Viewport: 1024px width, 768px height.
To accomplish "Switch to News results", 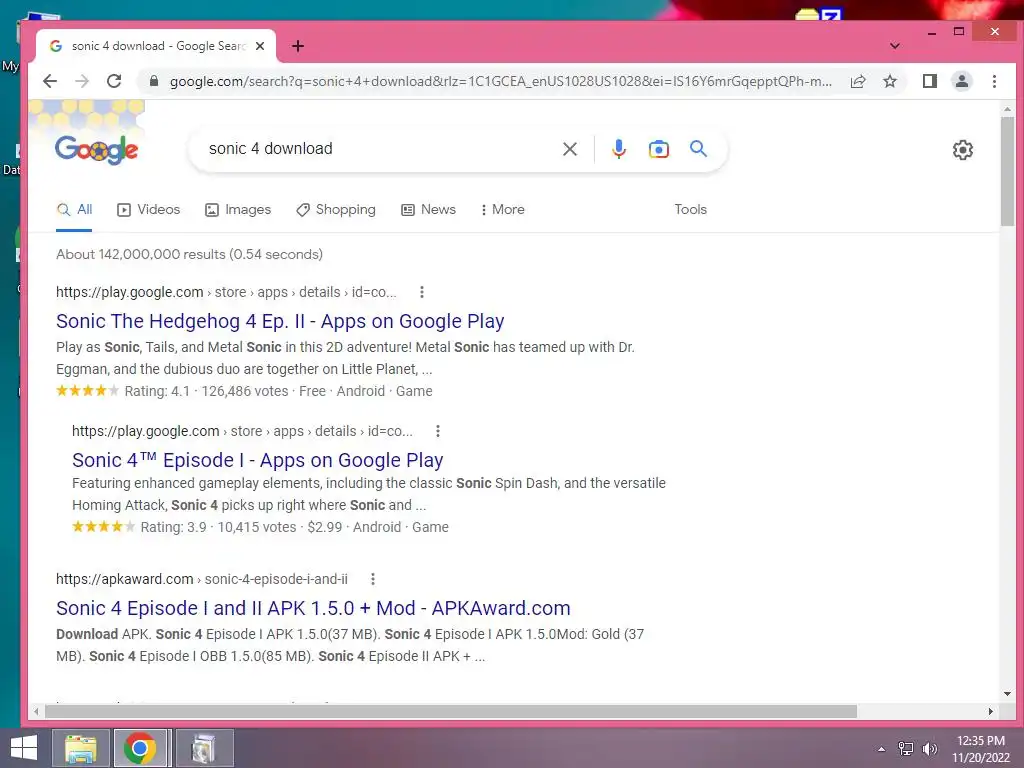I will 428,210.
